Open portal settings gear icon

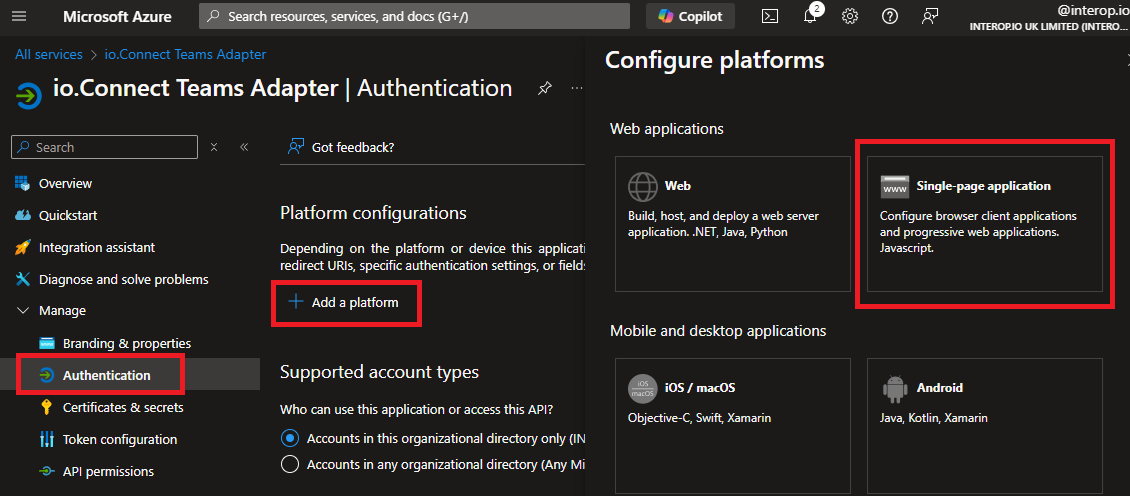click(x=850, y=16)
